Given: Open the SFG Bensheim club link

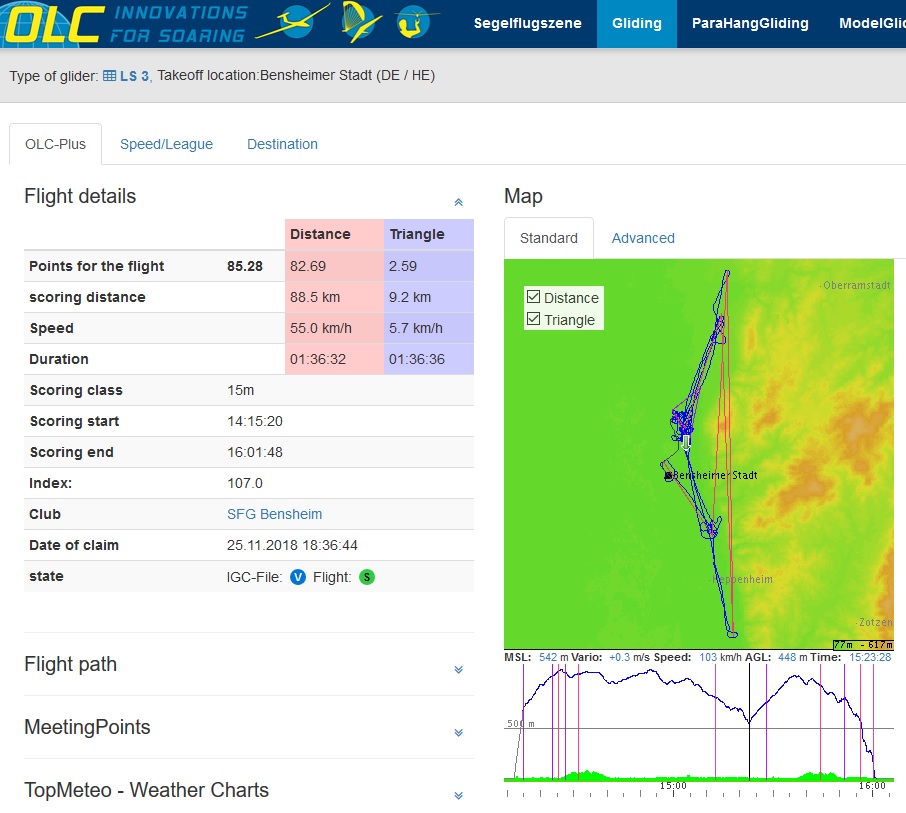Looking at the screenshot, I should (274, 514).
